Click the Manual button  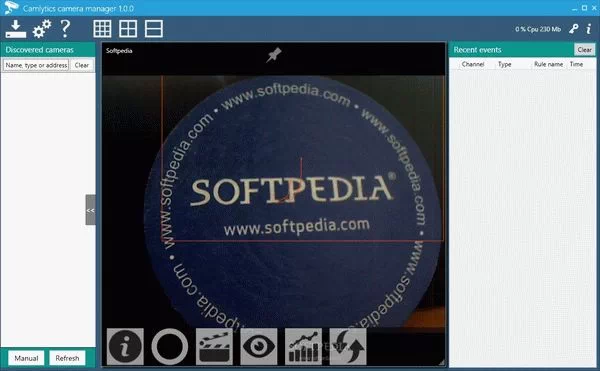pos(26,358)
